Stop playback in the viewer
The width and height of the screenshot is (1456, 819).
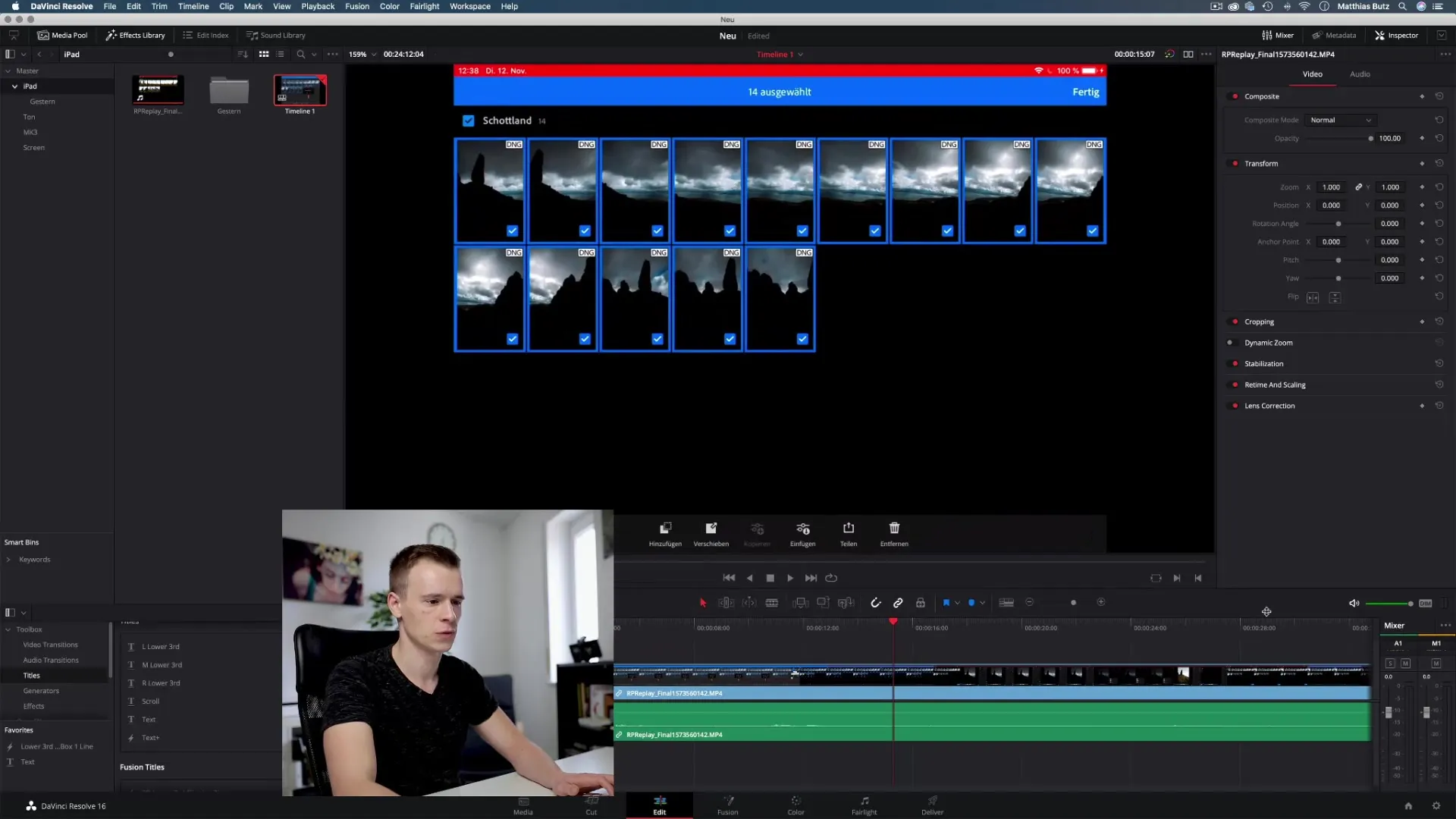(770, 578)
